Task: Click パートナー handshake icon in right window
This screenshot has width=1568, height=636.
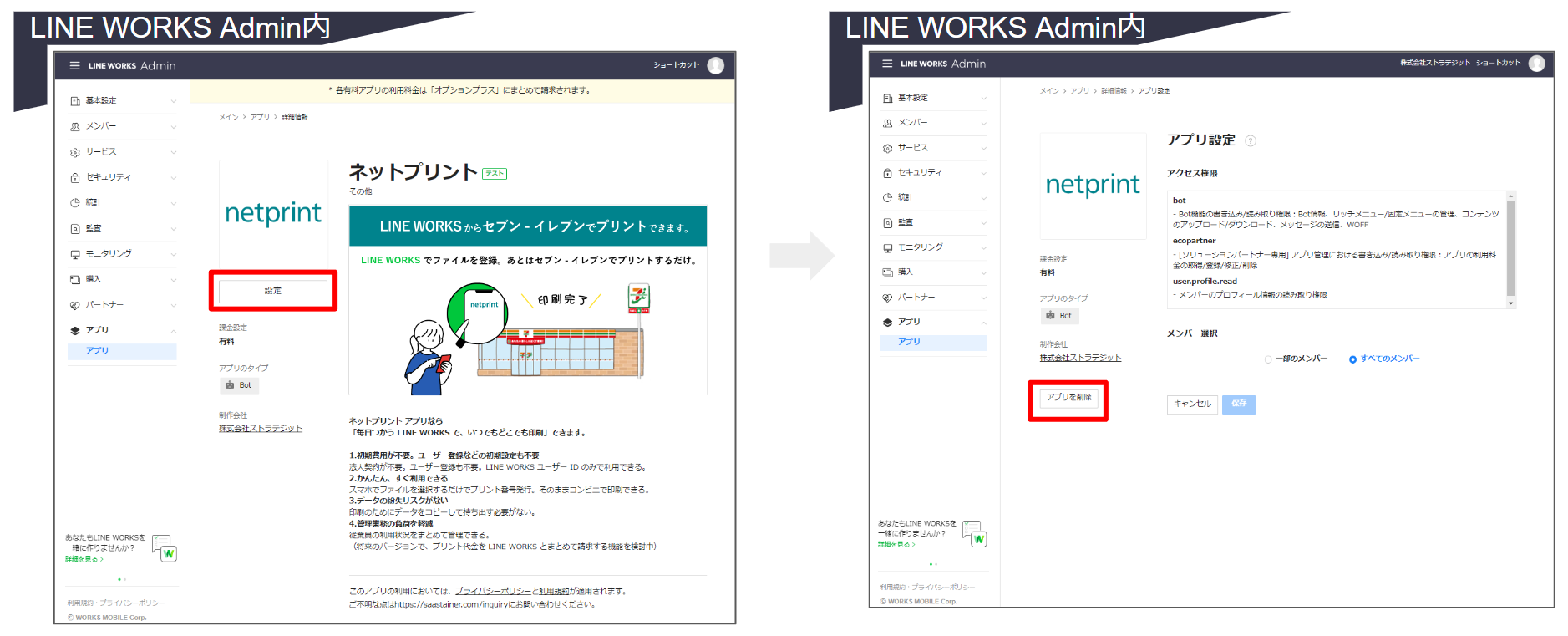Action: 888,298
